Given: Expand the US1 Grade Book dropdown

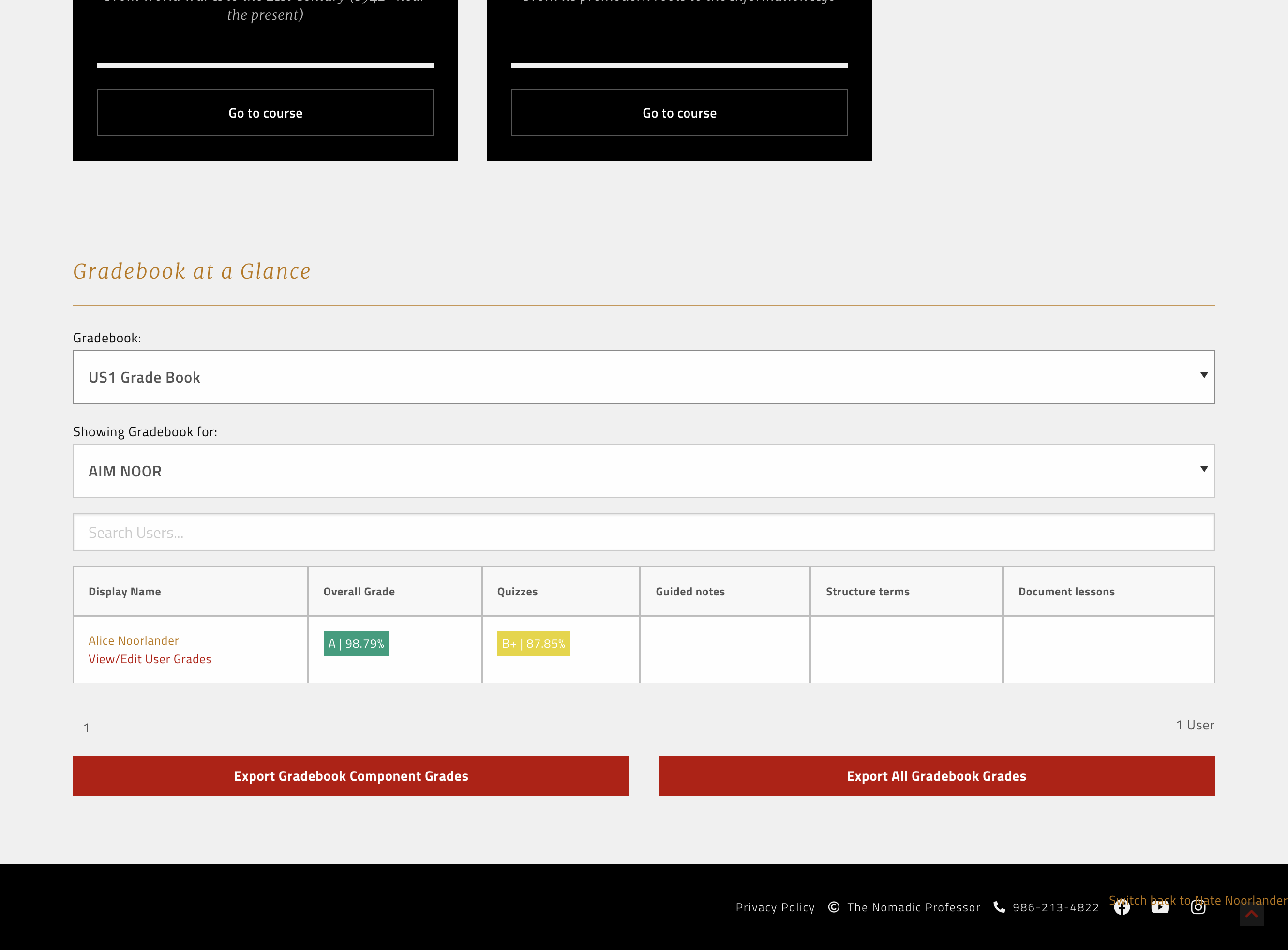Looking at the screenshot, I should click(644, 377).
